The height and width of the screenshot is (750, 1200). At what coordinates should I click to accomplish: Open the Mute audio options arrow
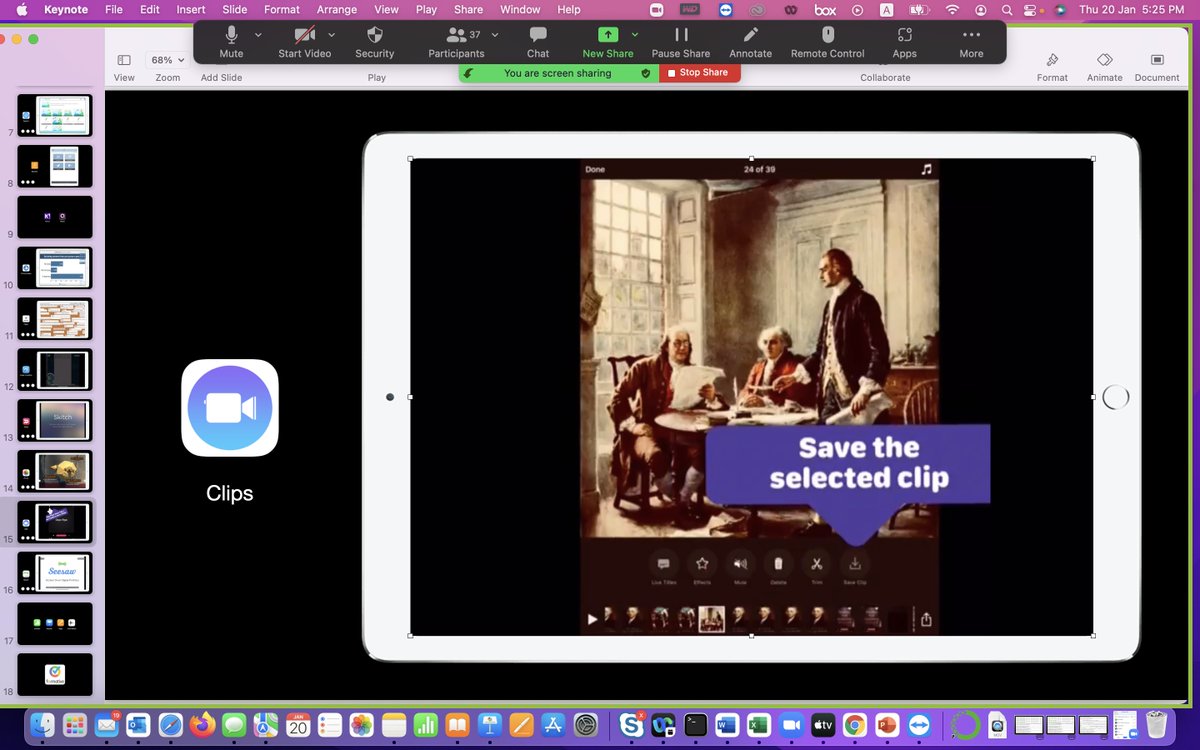[258, 34]
